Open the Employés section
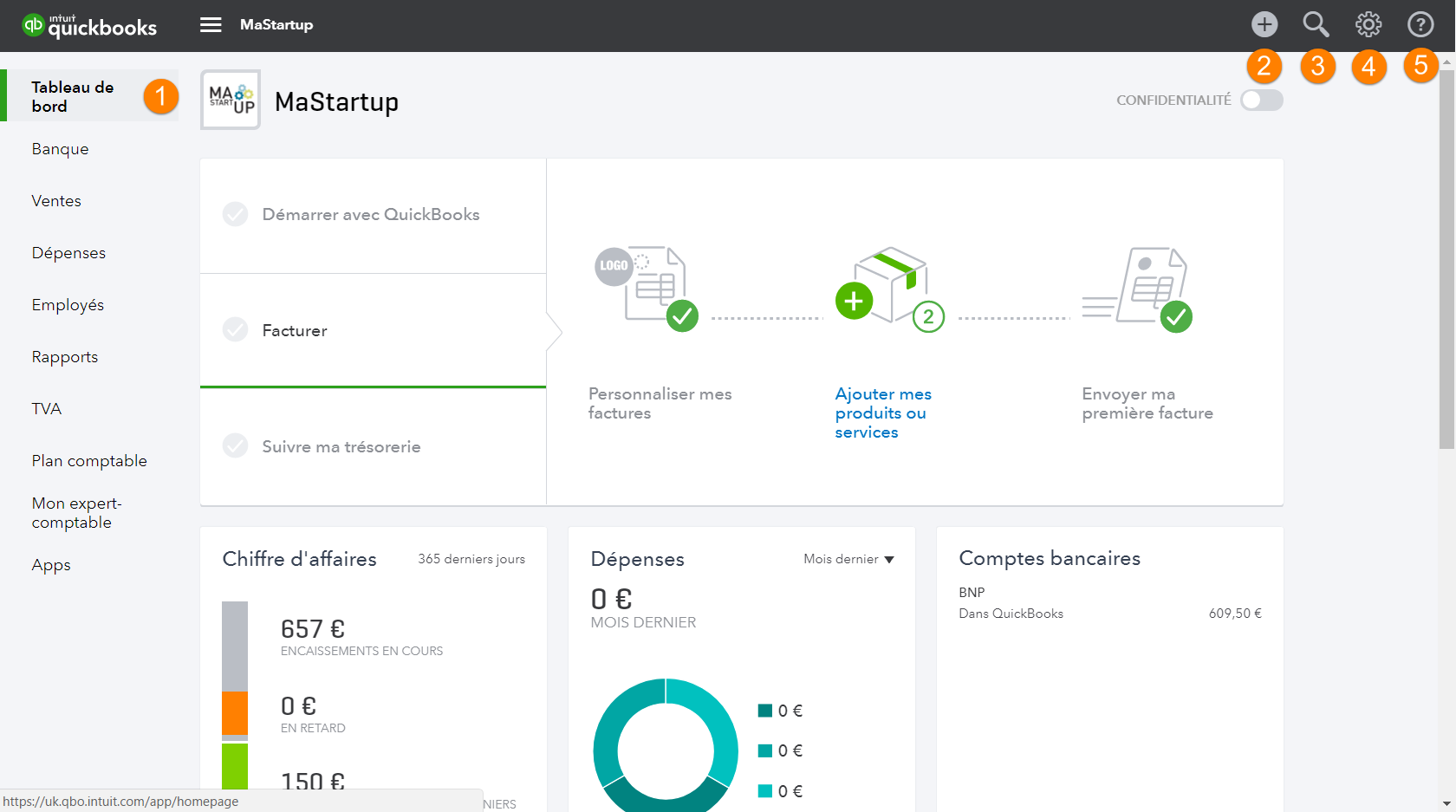Viewport: 1456px width, 812px height. point(68,305)
